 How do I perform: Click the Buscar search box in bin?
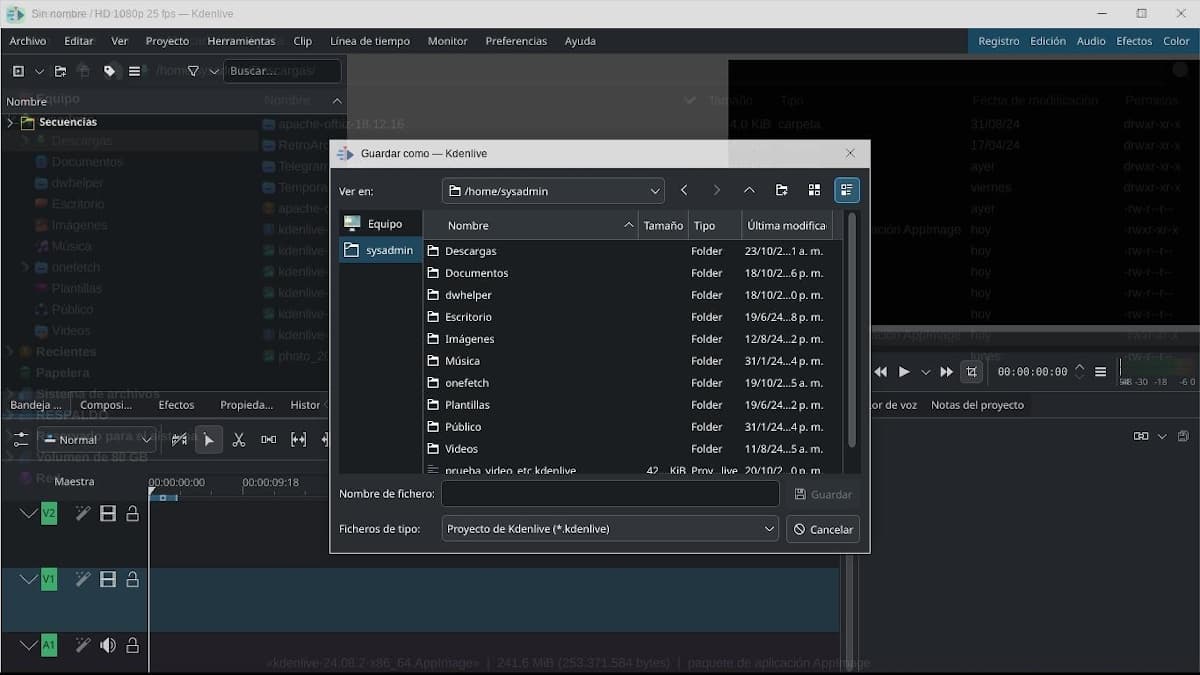pyautogui.click(x=282, y=71)
